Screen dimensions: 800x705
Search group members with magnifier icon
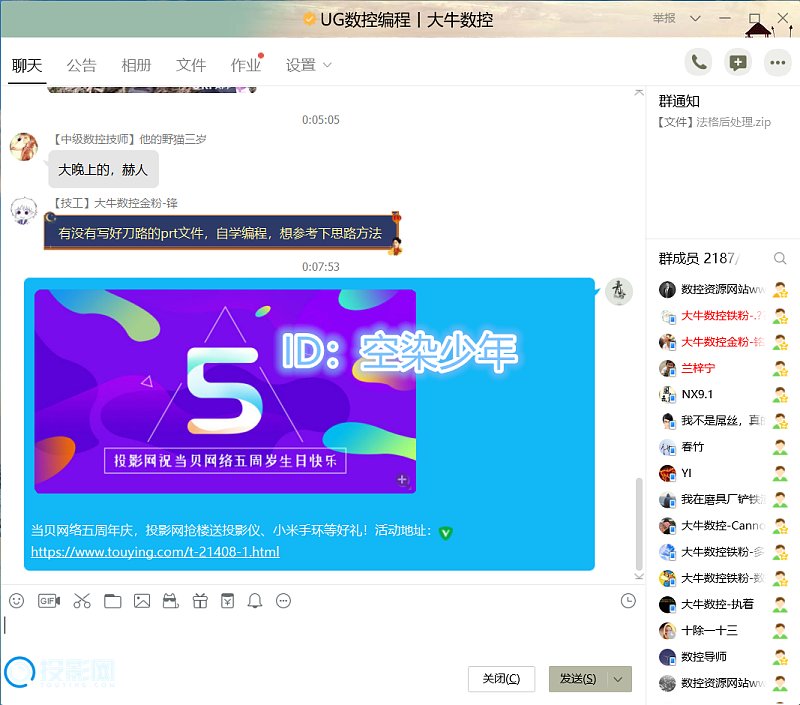780,259
